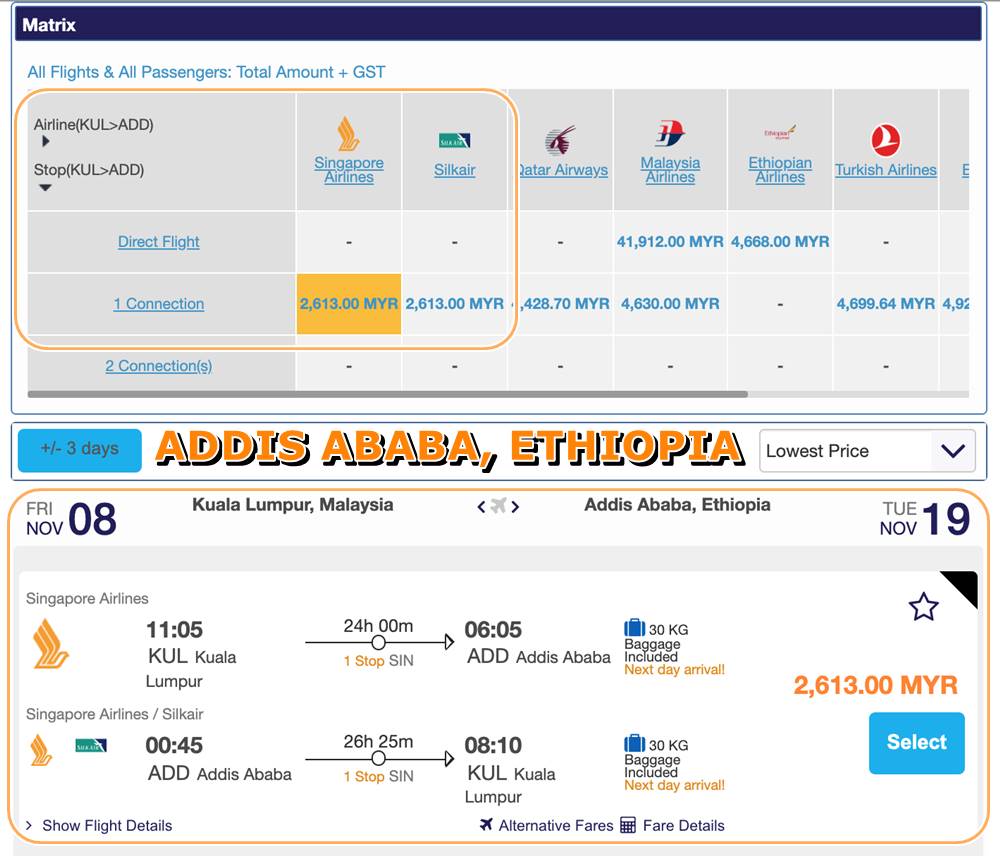Click the Qatar Airways logo in the matrix
The height and width of the screenshot is (856, 1000).
point(561,140)
